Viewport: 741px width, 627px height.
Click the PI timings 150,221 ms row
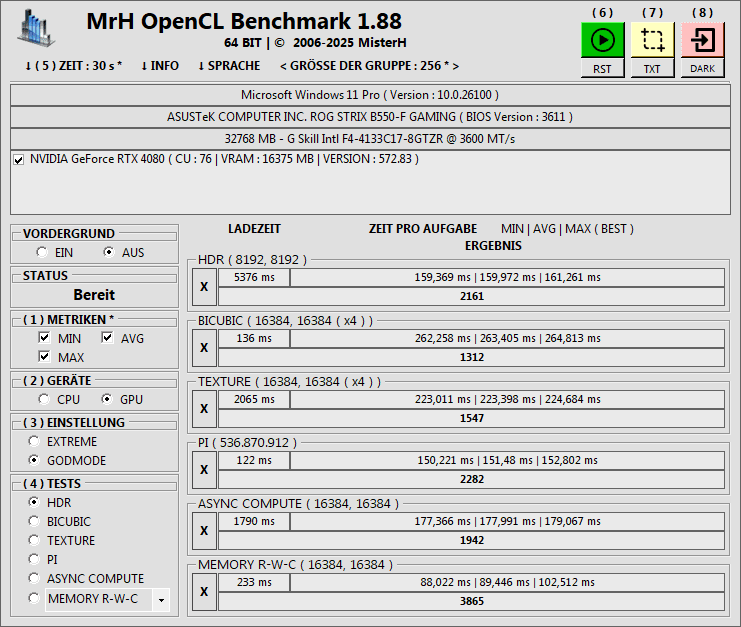click(x=508, y=460)
